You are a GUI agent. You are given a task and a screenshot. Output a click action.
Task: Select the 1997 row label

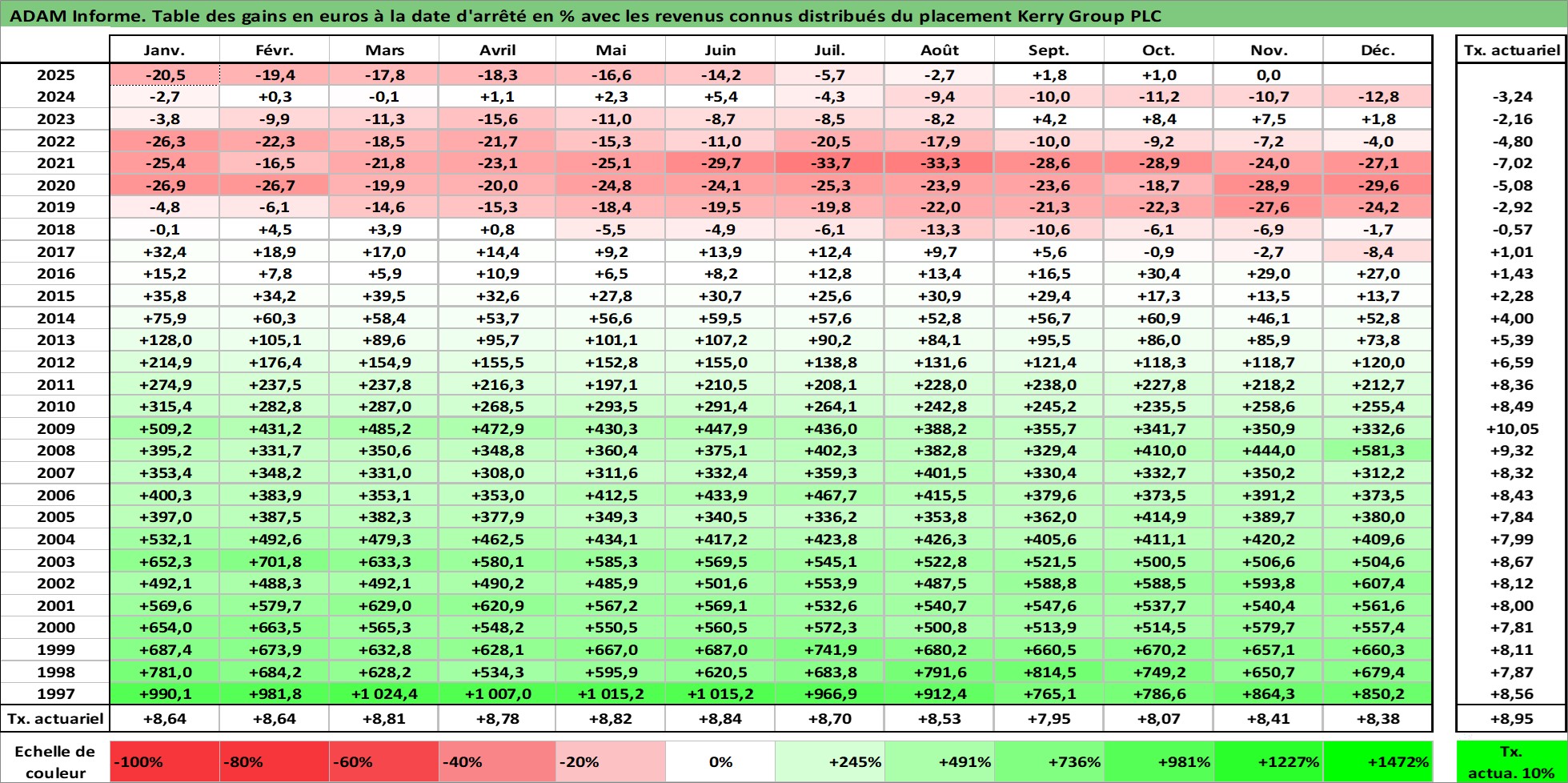pos(55,694)
